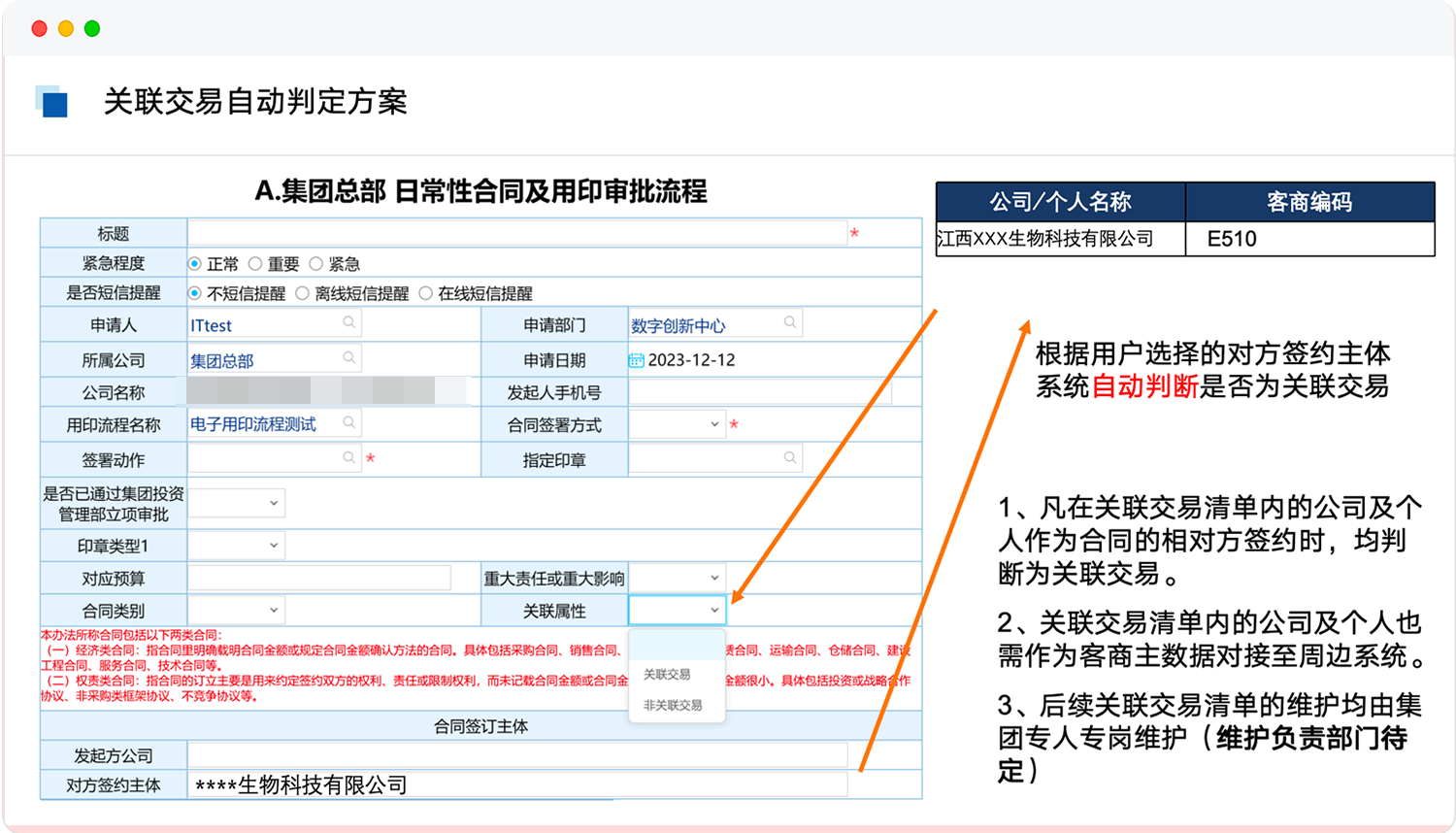Click 对方签约主体 field with ****生物科技有限公司
1456x833 pixels.
(517, 784)
